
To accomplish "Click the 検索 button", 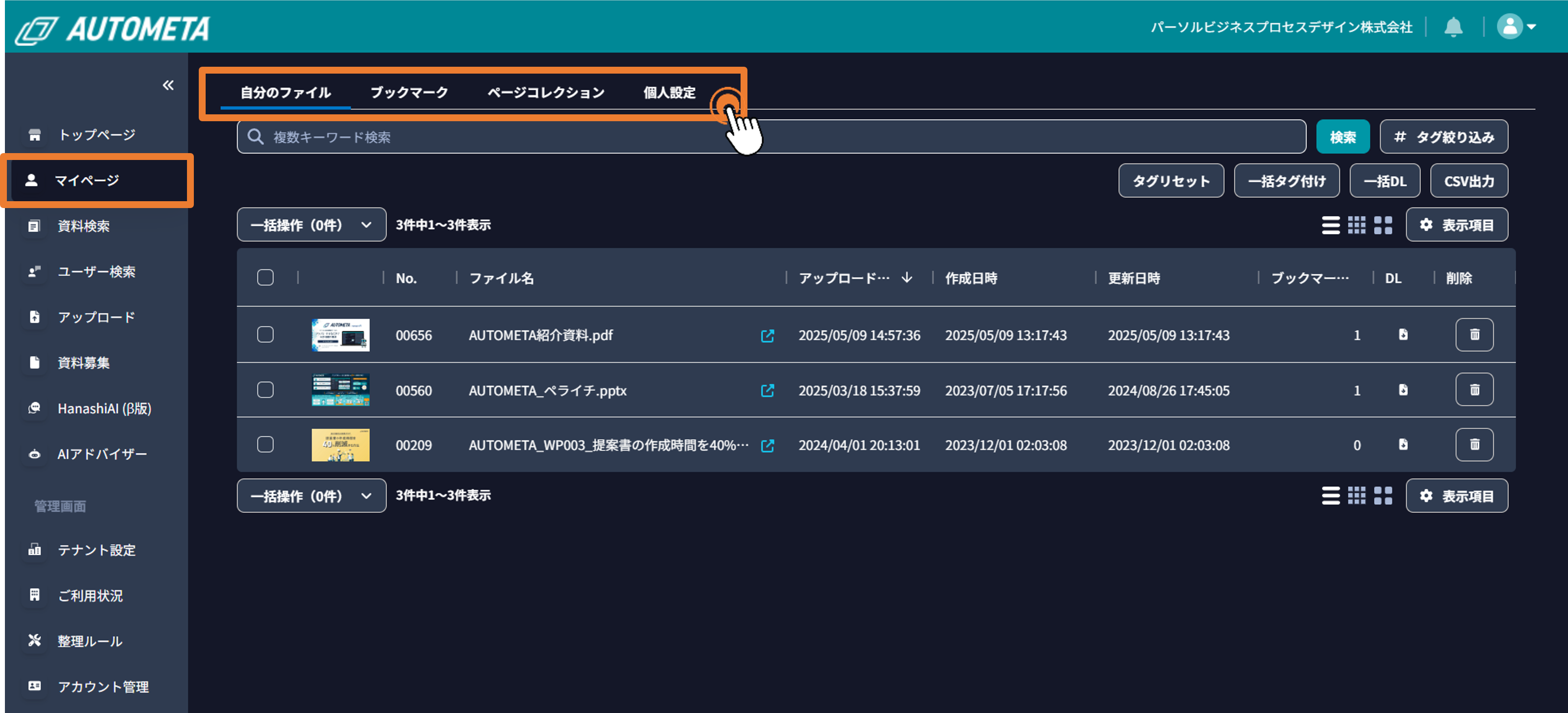I will [1343, 137].
